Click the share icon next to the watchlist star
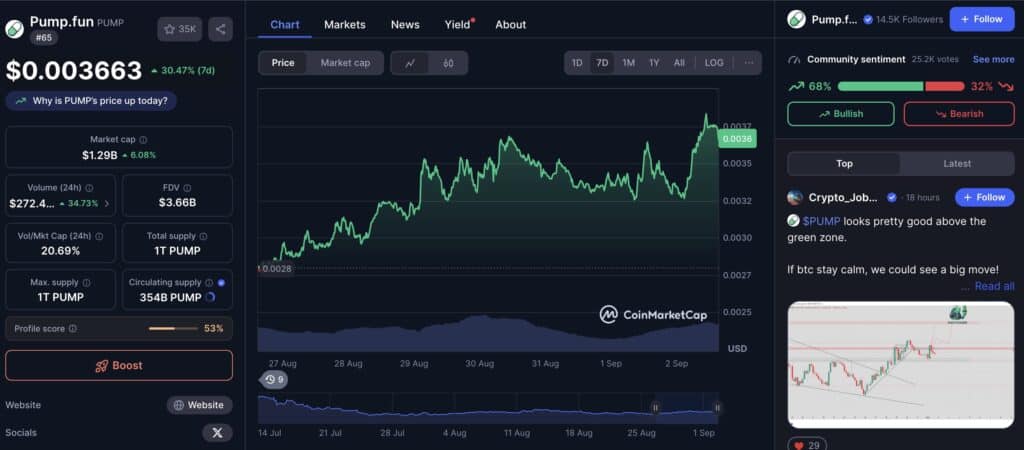Viewport: 1024px width, 450px height. [221, 29]
